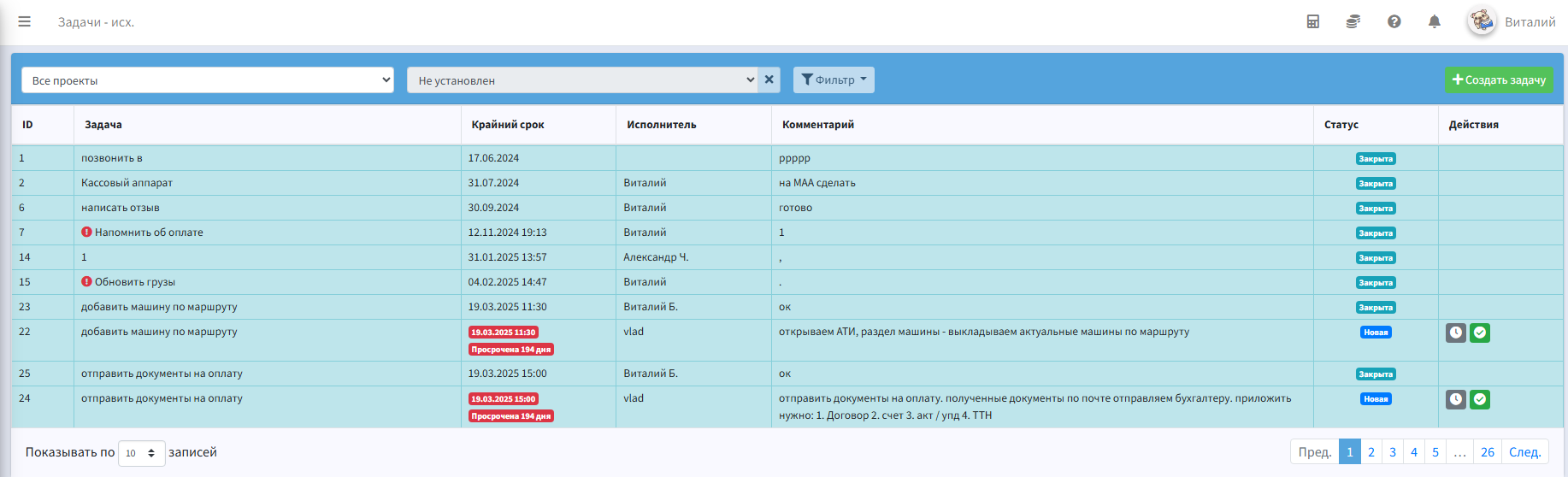The image size is (1568, 477).
Task: Open the Виталий user avatar menu
Action: pos(1512,22)
